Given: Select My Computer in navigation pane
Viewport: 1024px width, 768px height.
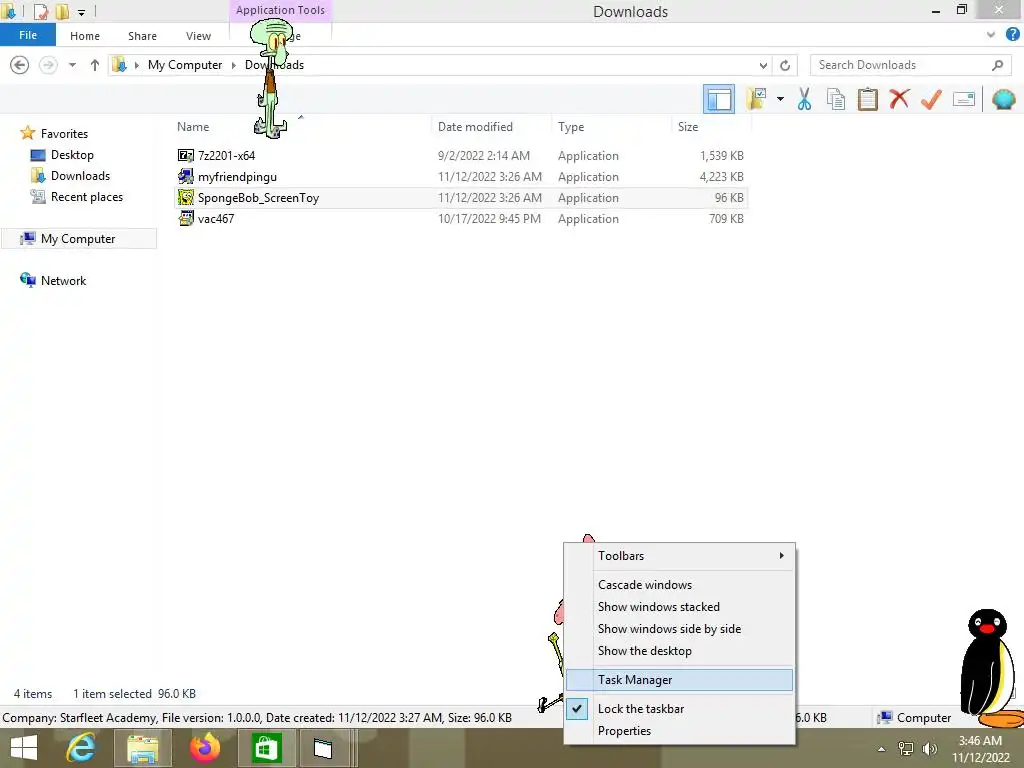Looking at the screenshot, I should (78, 238).
